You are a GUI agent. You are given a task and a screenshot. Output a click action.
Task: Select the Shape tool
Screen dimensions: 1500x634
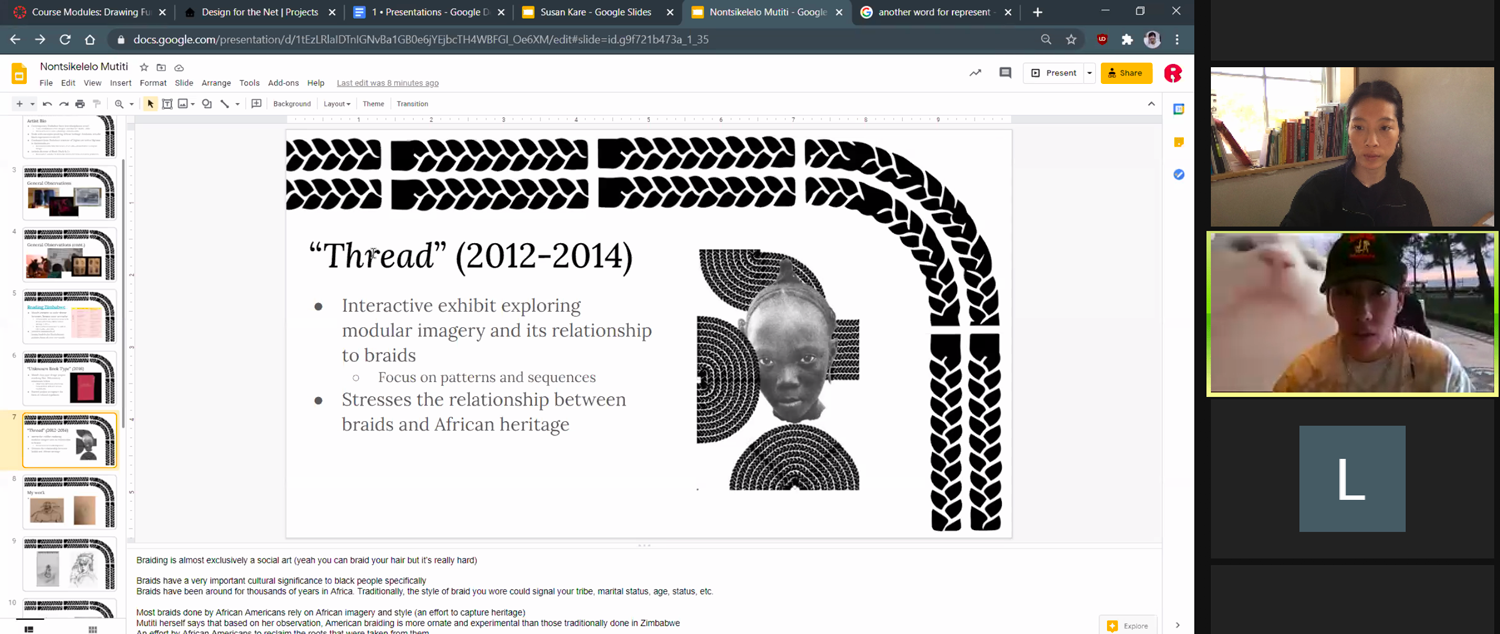click(x=207, y=104)
